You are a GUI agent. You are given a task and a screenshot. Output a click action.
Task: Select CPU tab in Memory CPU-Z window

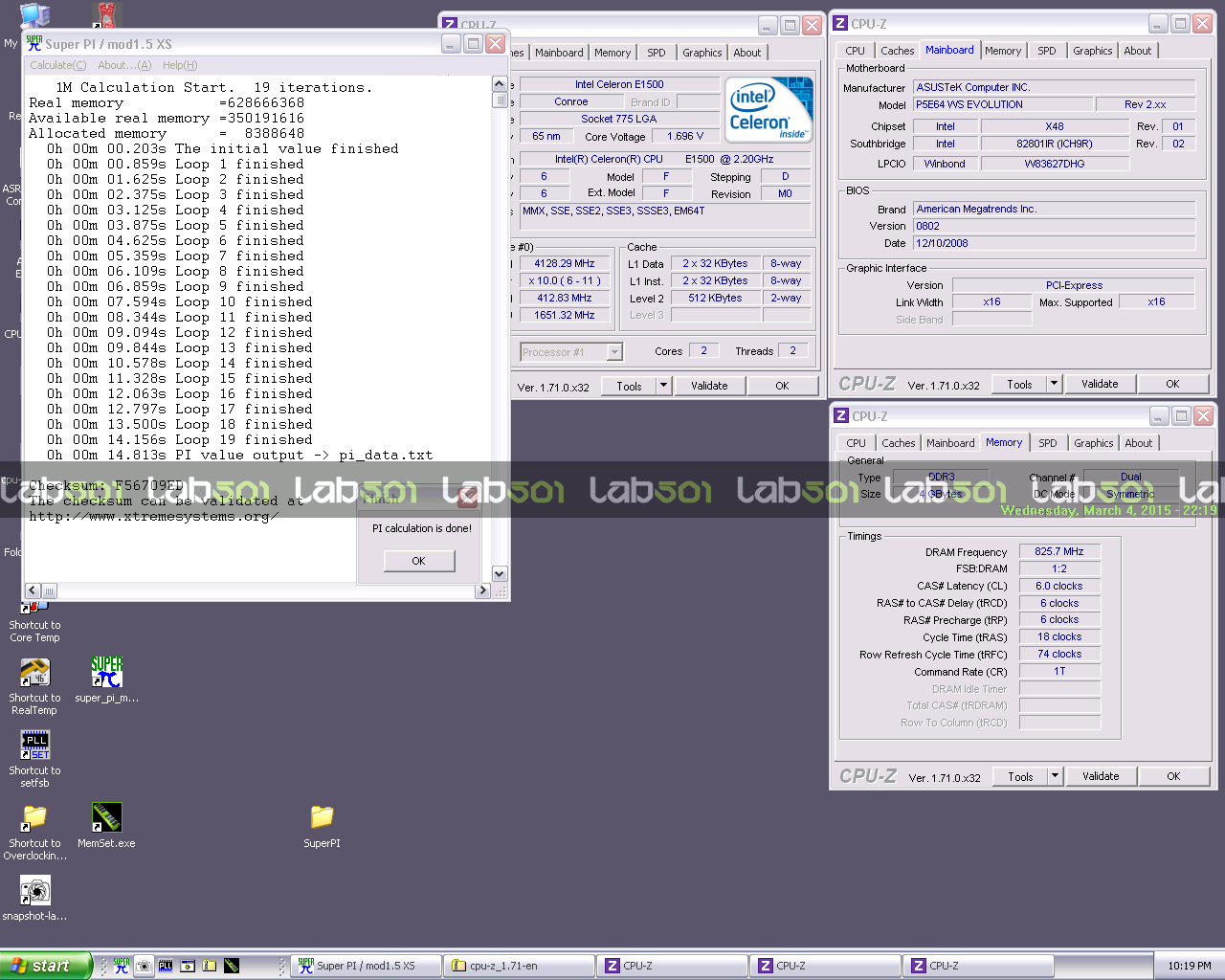[x=856, y=443]
